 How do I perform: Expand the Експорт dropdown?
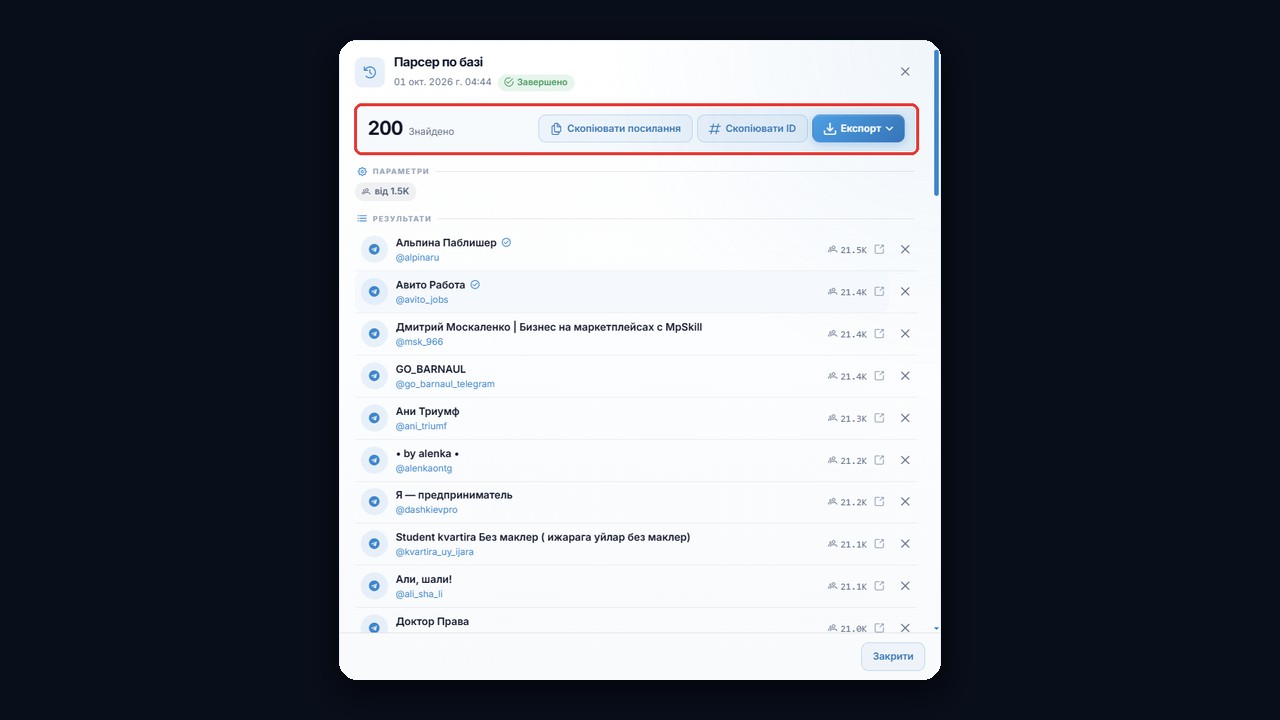click(858, 129)
